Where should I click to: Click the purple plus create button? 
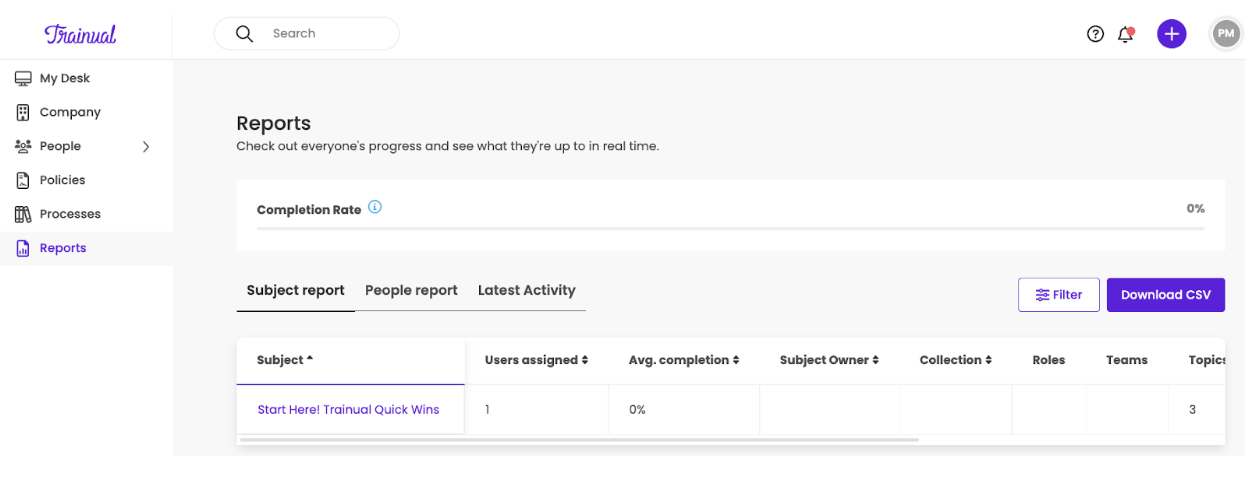[1171, 34]
